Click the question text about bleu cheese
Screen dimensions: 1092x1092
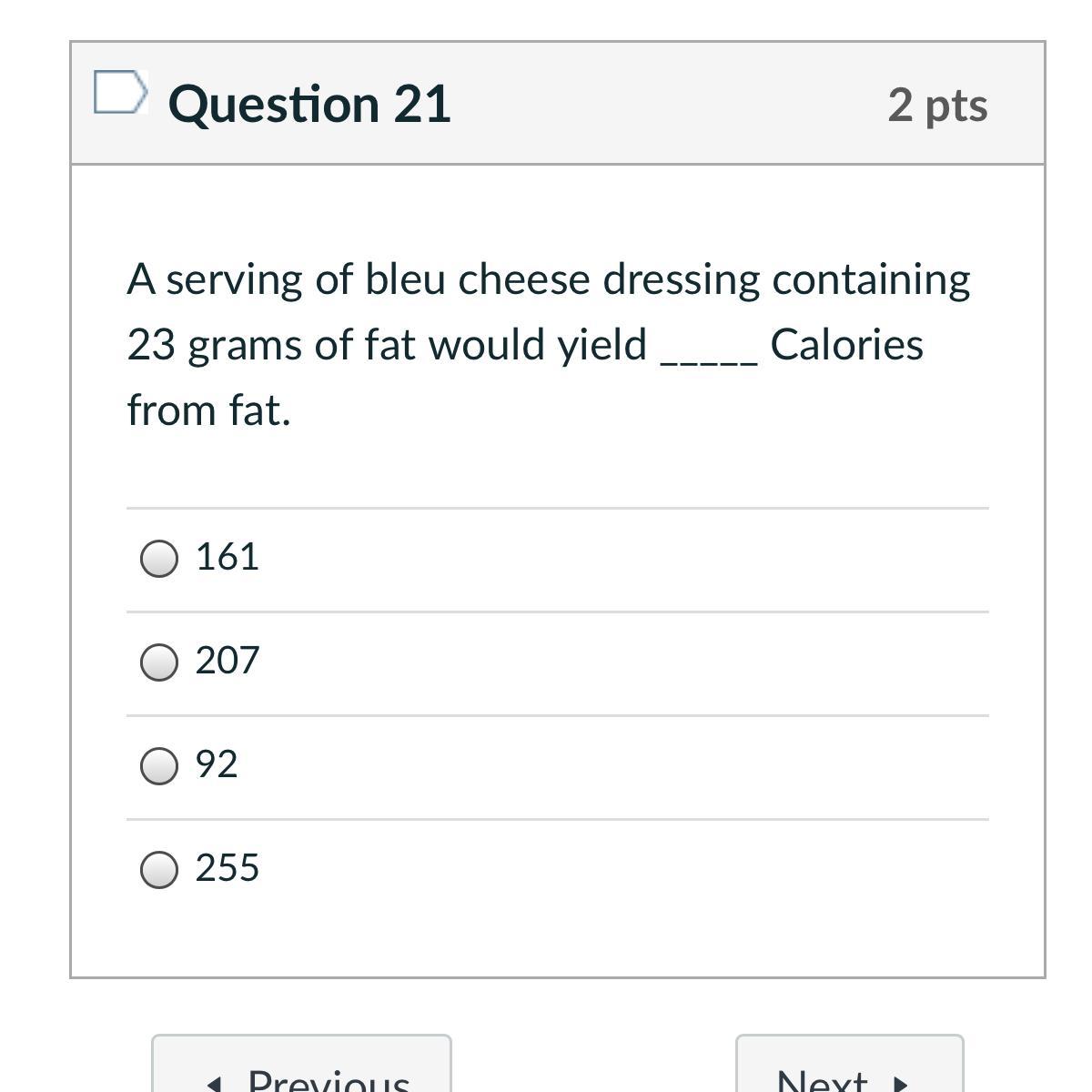548,279
